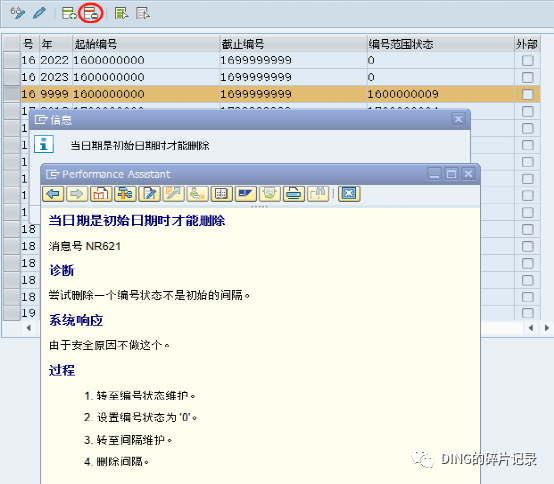Edit documentation page-with-pencil icon

[x=149, y=194]
